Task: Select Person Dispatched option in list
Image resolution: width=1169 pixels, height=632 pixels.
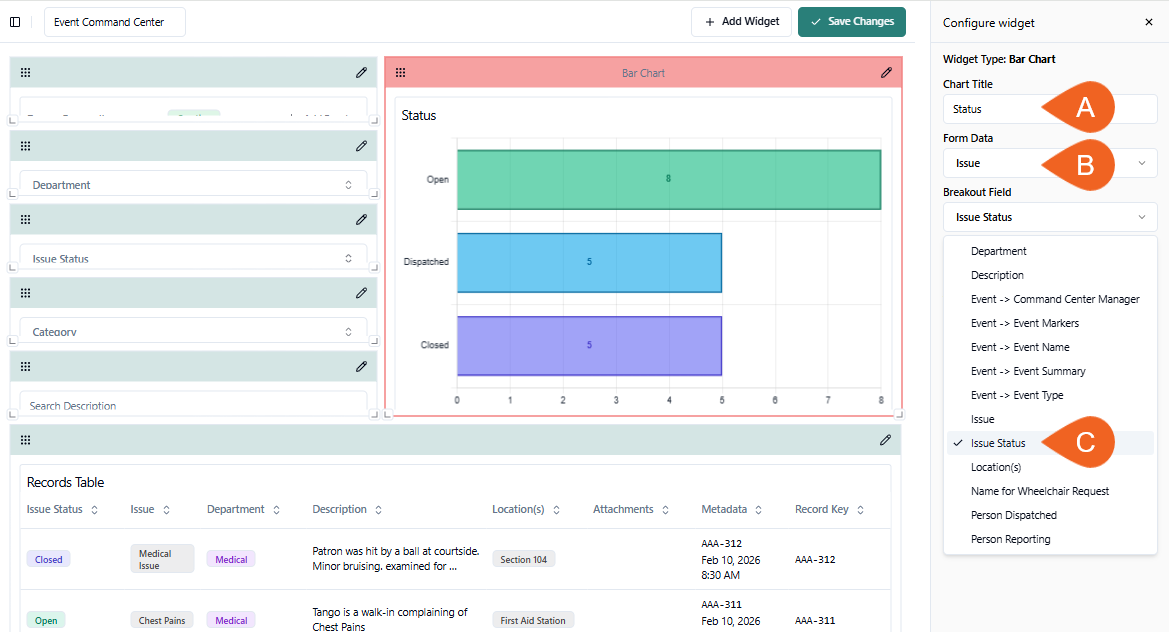Action: [1013, 515]
